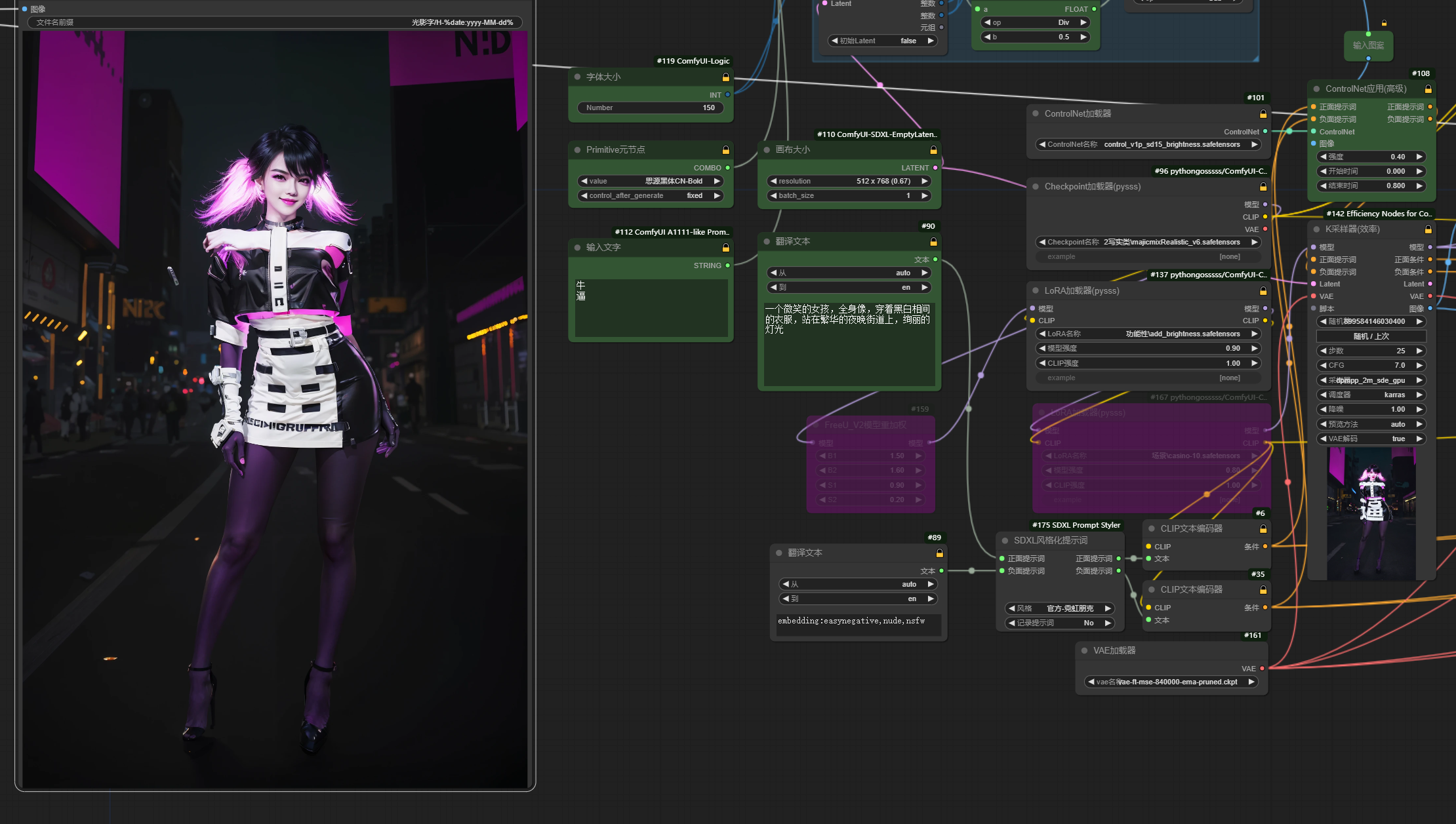Click lock icon on 字体大小 node
Screen dimensions: 1456x824
click(725, 77)
